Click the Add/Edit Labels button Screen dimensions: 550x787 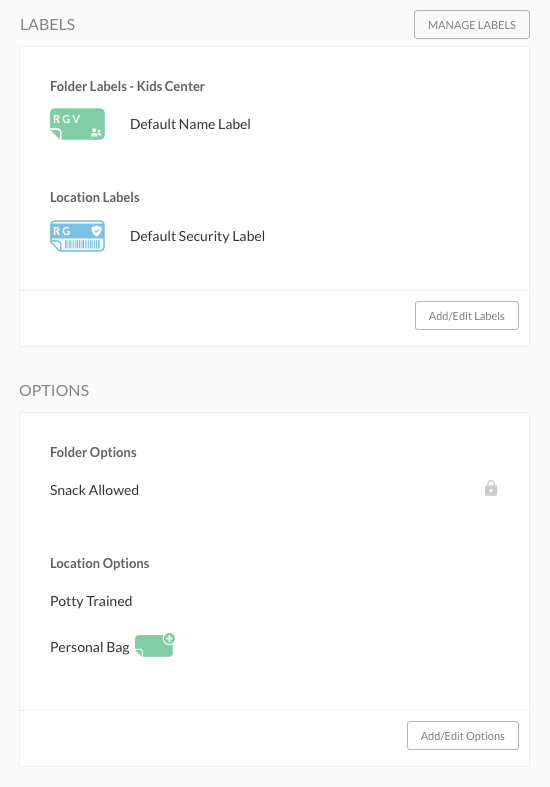pos(467,316)
